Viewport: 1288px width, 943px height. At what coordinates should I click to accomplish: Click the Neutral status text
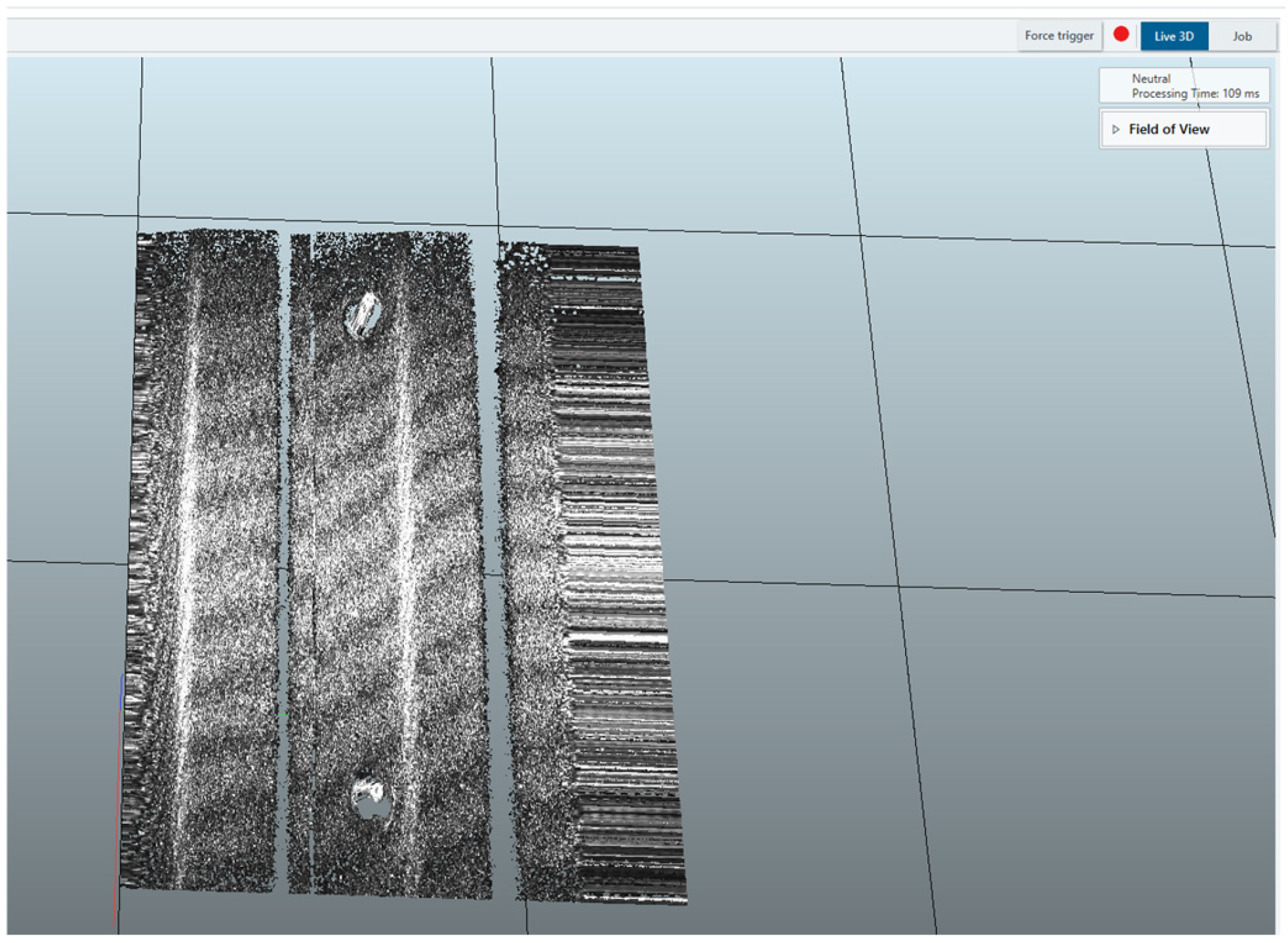click(1150, 79)
